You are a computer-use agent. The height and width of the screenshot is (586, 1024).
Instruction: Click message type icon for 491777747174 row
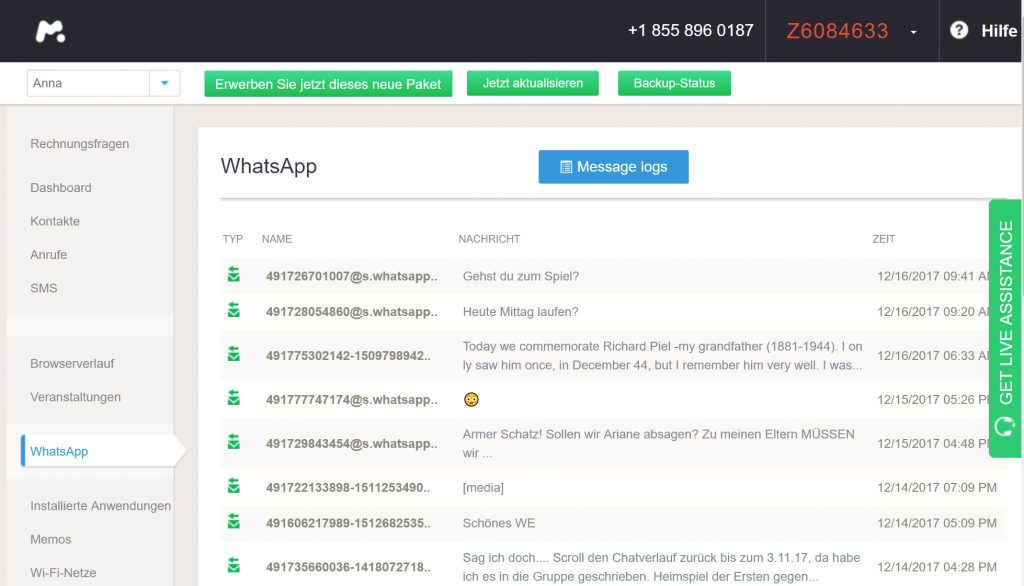[234, 398]
